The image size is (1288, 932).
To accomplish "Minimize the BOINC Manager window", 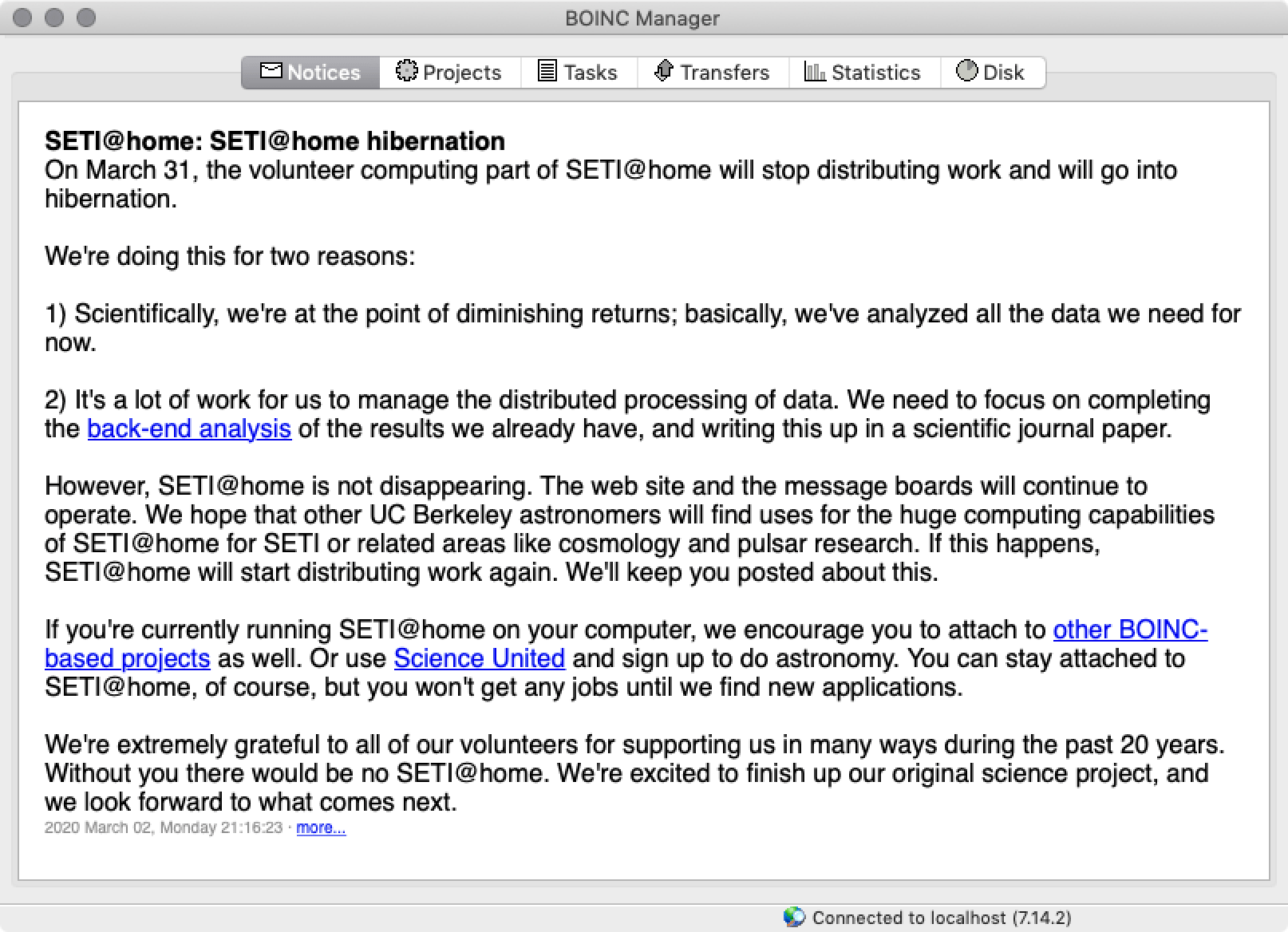I will pos(54,18).
